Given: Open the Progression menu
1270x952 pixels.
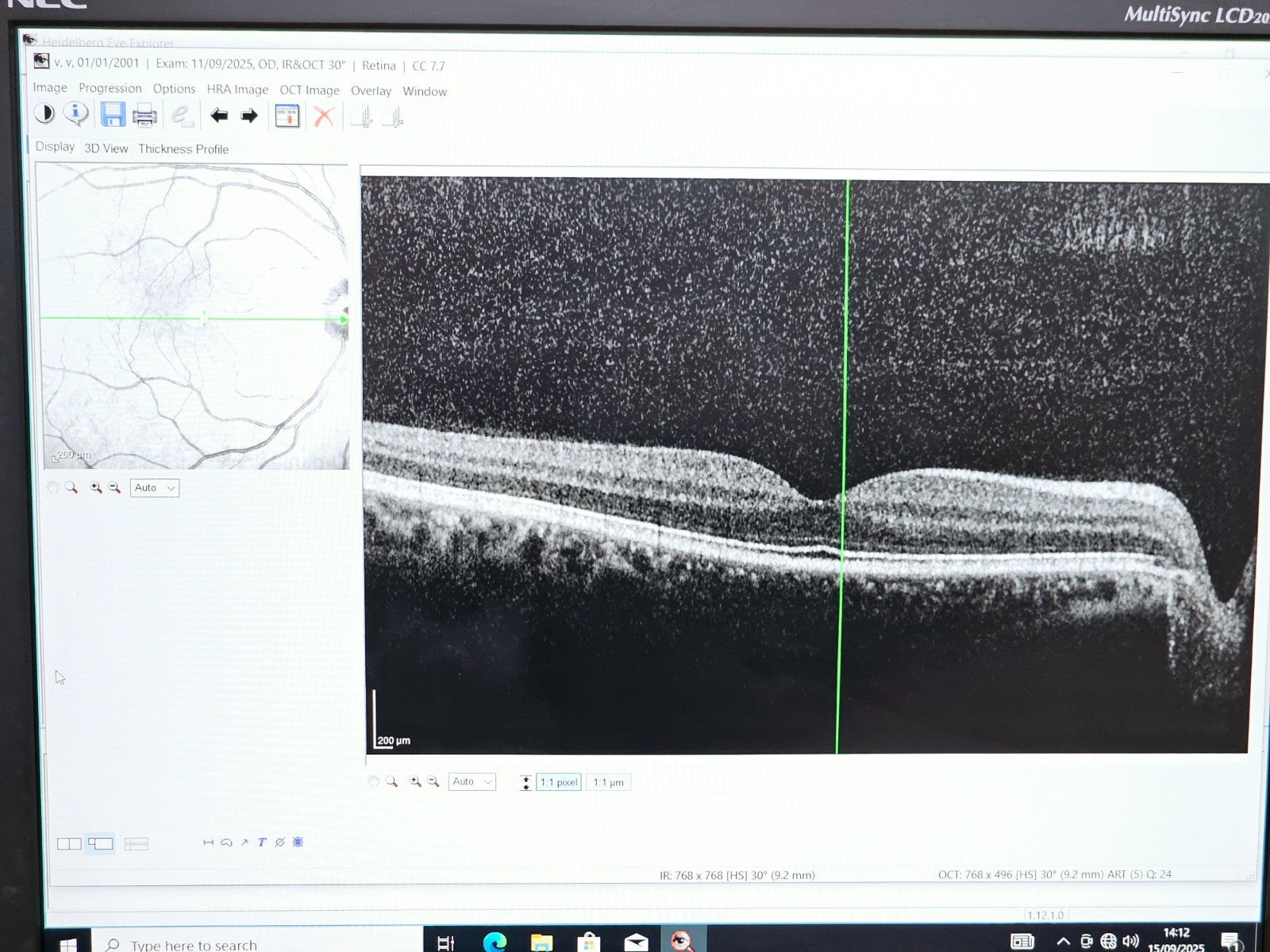Looking at the screenshot, I should (x=110, y=88).
